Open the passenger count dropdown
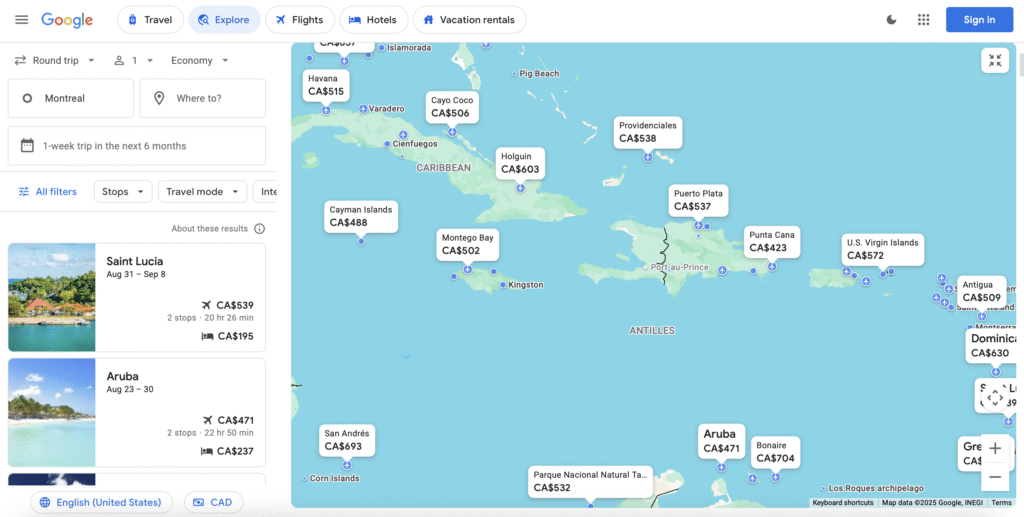 coord(133,61)
